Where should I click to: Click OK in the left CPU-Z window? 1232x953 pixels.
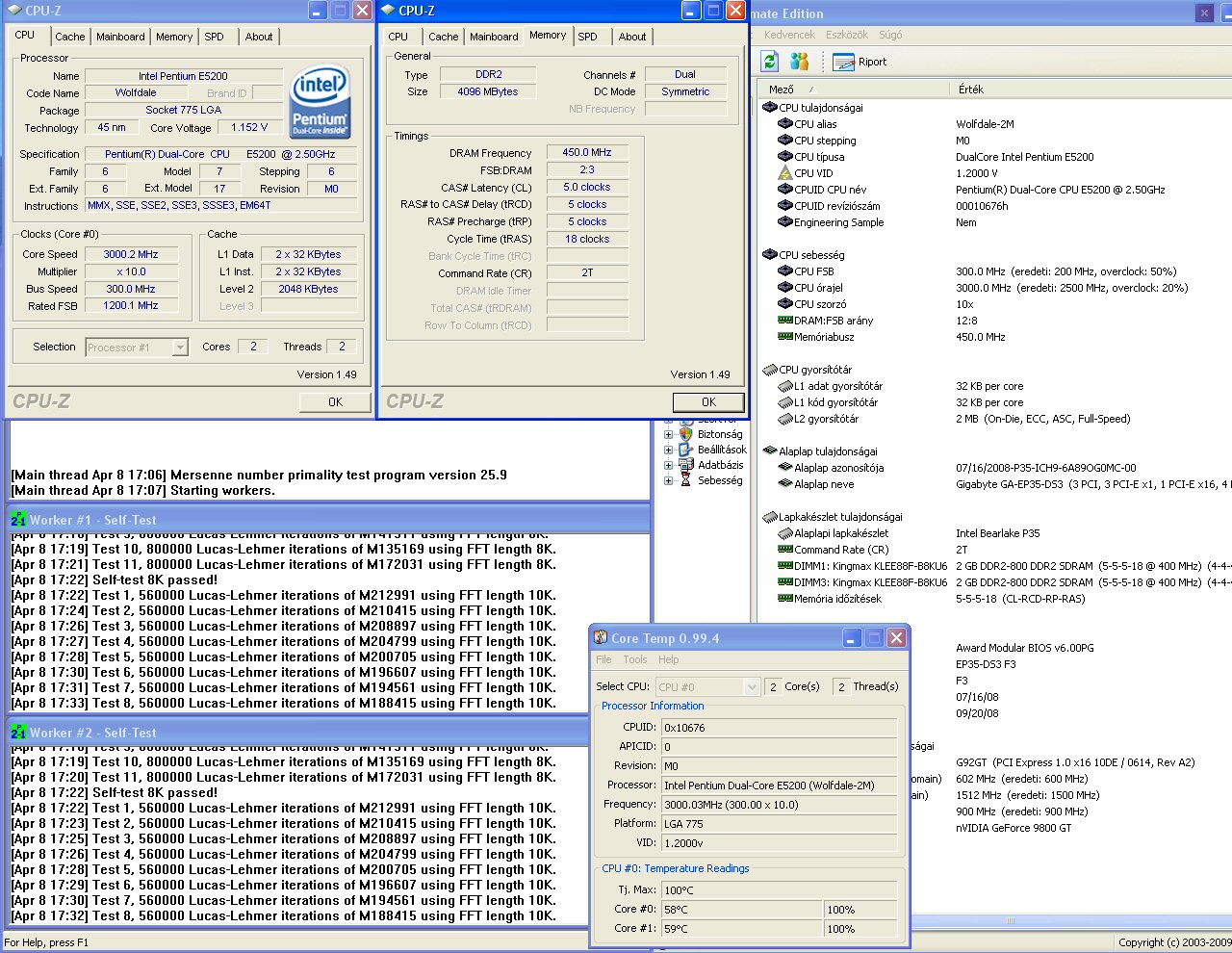[x=335, y=402]
